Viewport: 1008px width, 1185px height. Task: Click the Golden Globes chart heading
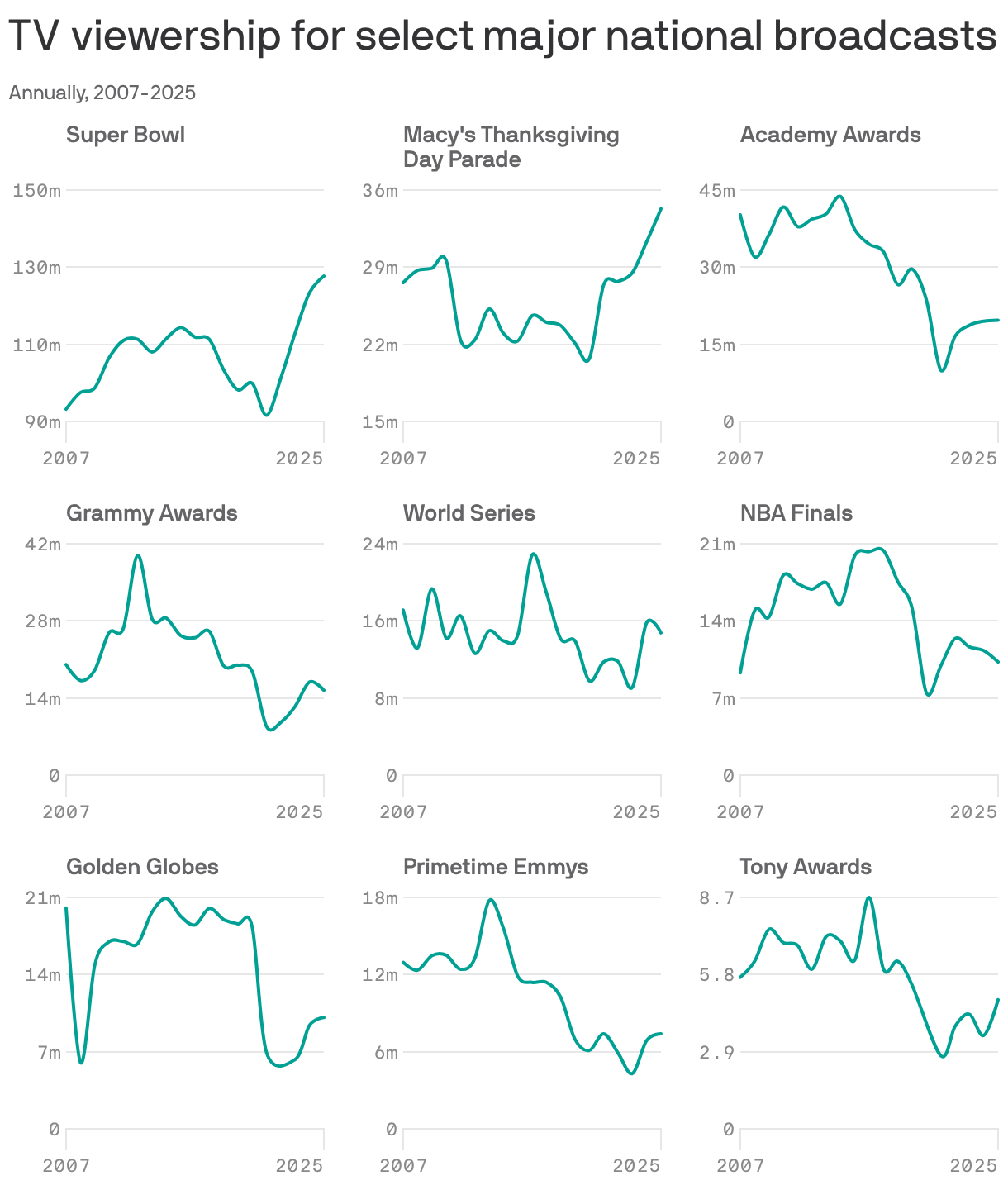pos(142,867)
